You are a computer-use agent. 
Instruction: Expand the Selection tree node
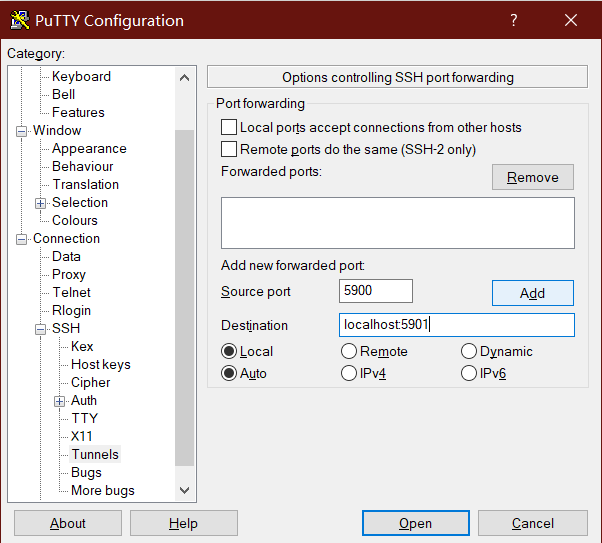[40, 203]
